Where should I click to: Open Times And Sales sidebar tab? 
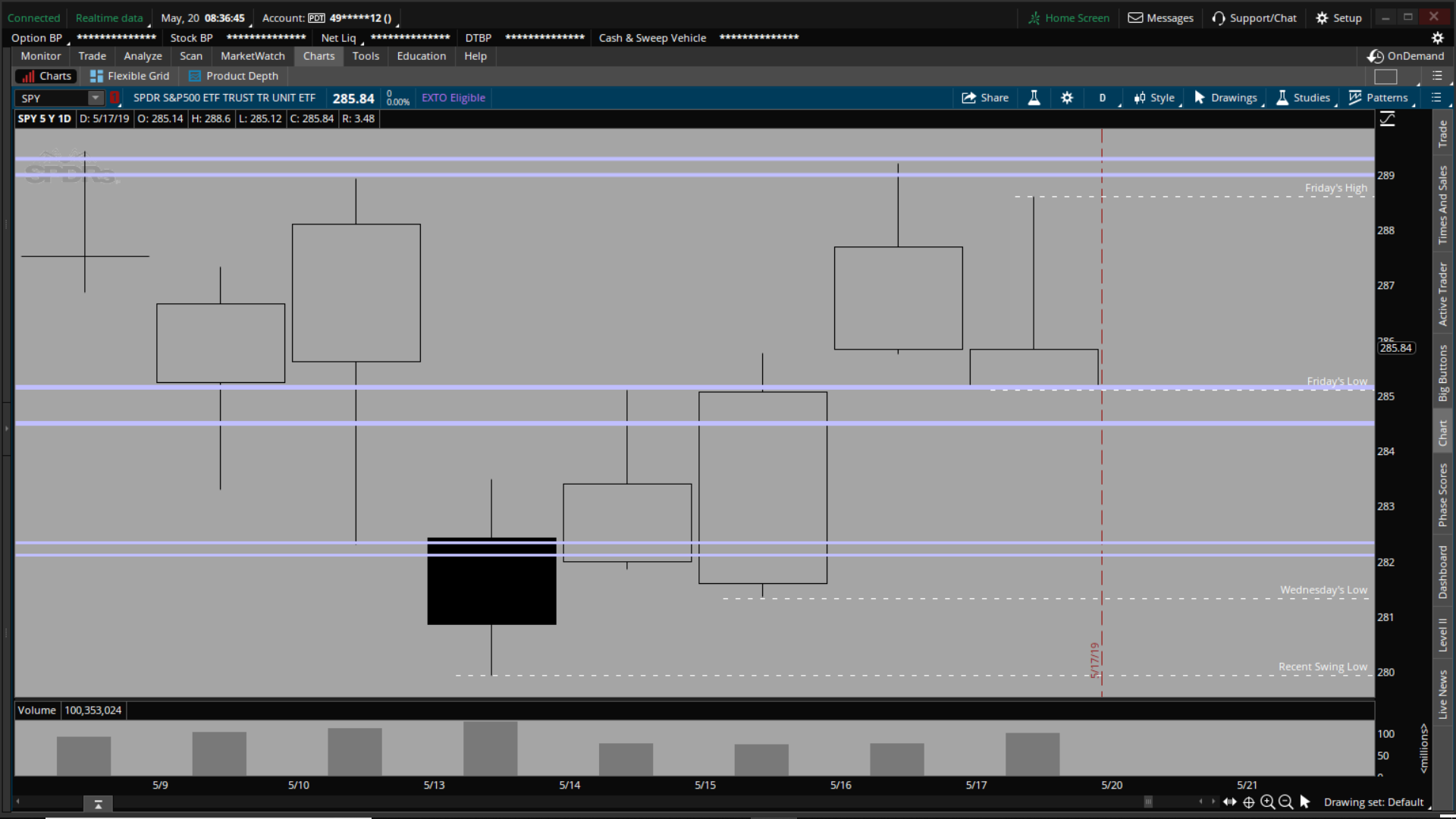[1442, 205]
